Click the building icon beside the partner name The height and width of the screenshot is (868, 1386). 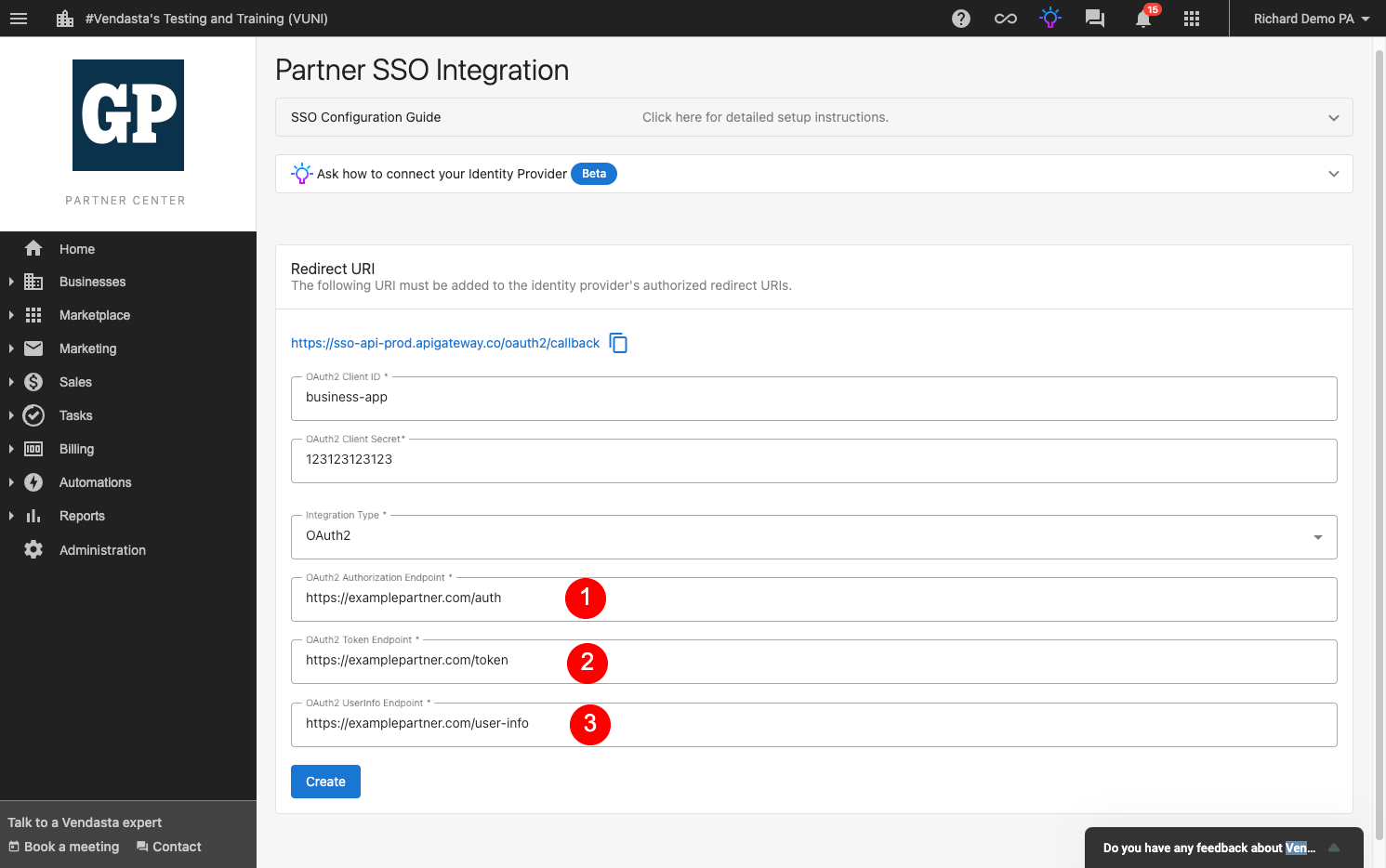(65, 19)
